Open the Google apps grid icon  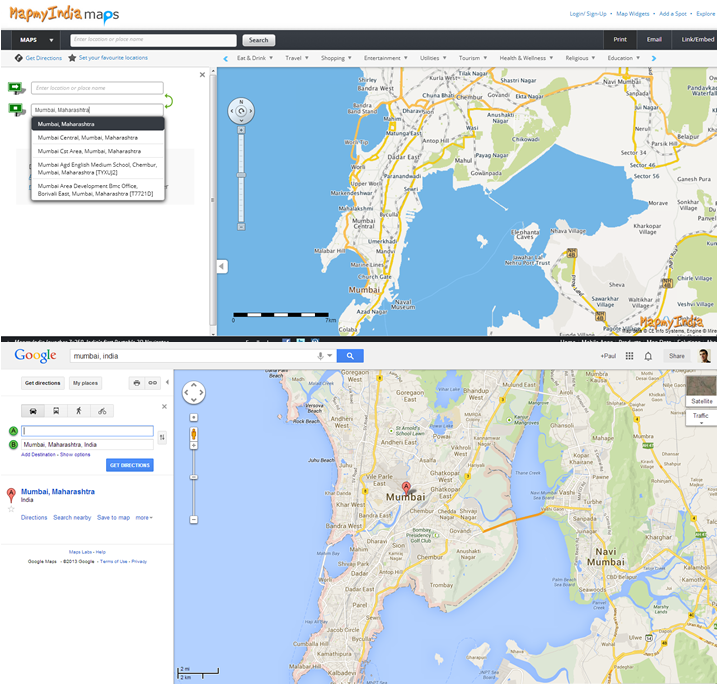coord(630,356)
